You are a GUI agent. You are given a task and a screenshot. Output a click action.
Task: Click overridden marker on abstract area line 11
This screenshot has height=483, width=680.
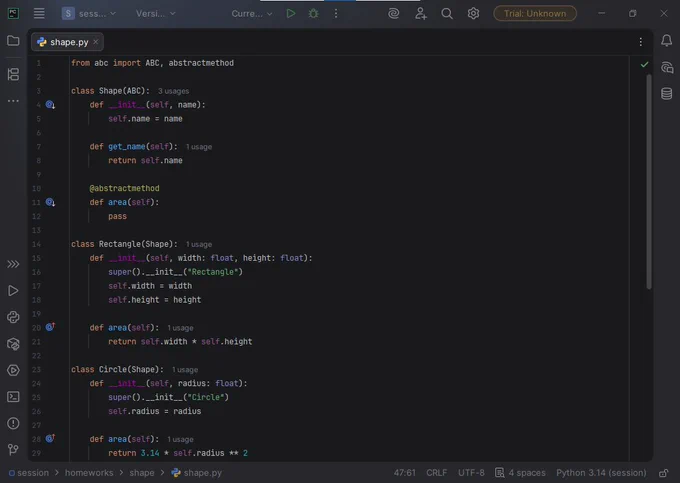[x=50, y=202]
